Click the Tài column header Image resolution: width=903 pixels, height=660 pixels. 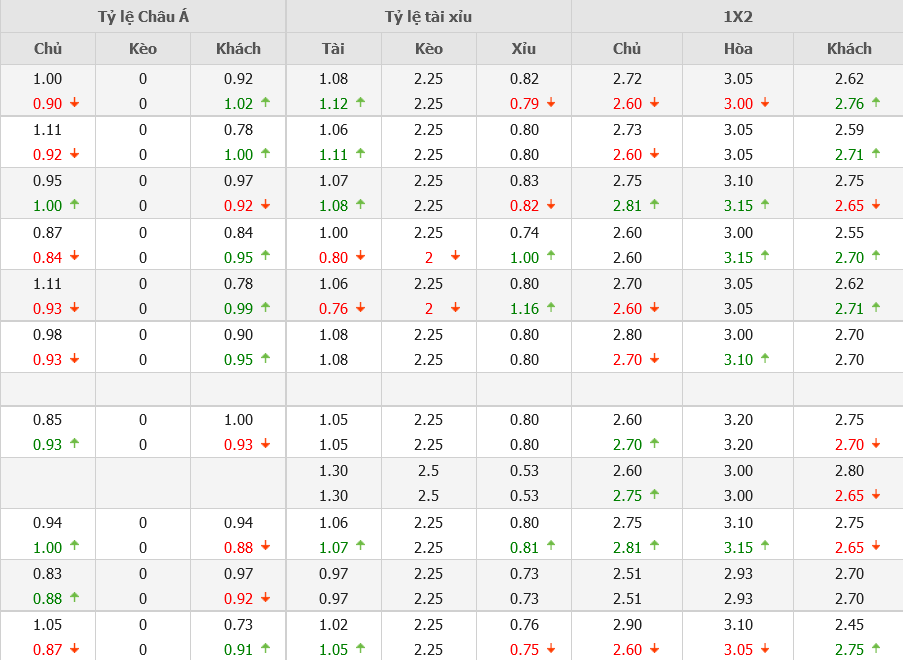click(x=333, y=48)
